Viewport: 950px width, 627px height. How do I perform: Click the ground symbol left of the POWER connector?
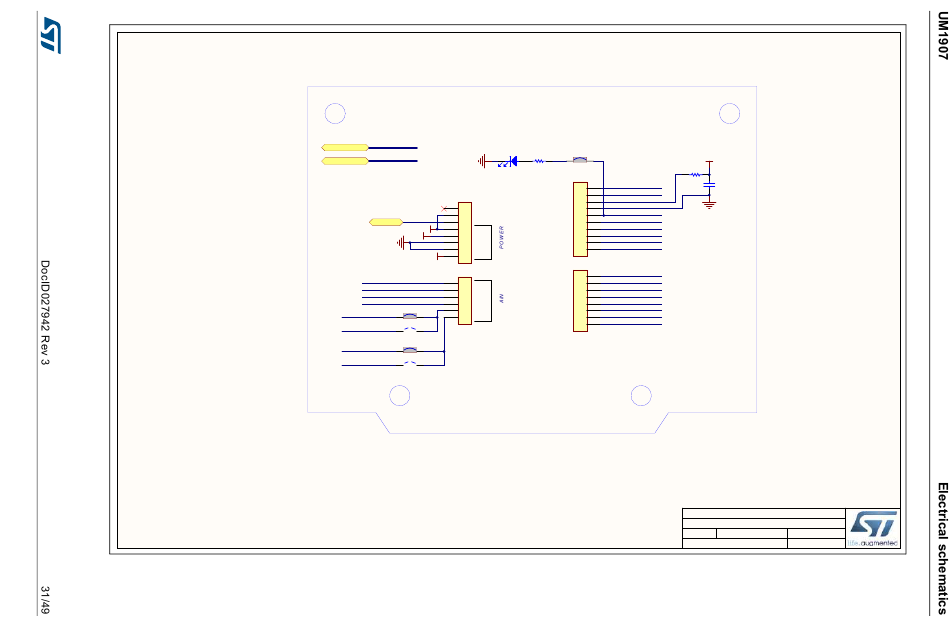[401, 243]
